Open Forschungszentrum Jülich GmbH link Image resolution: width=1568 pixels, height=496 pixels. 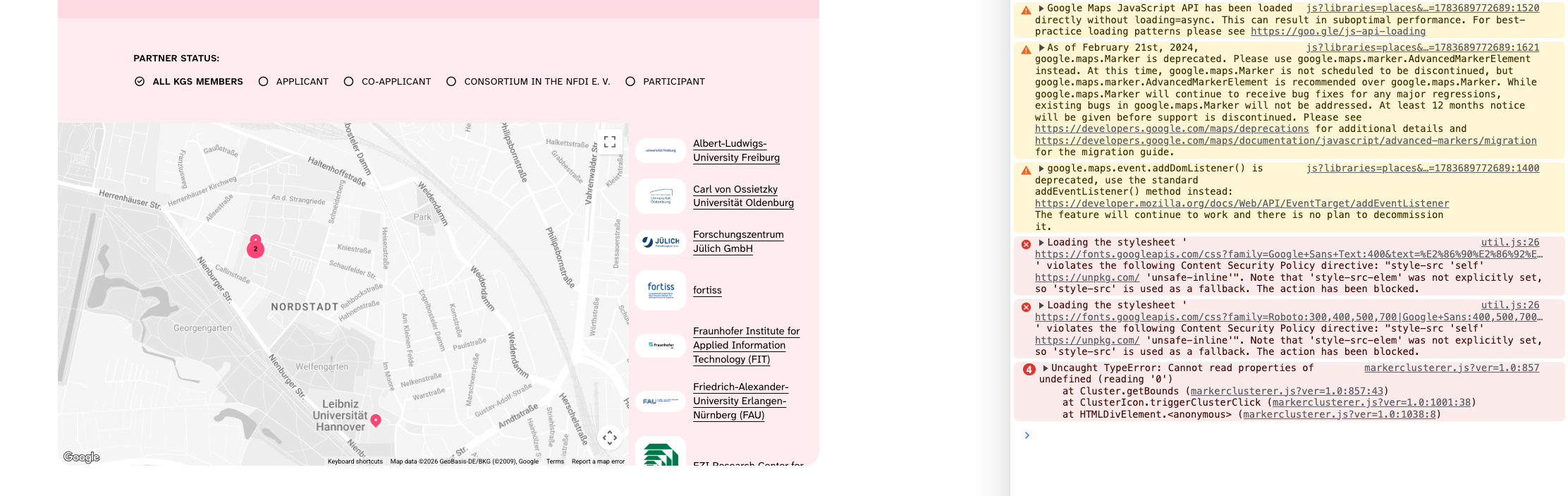pyautogui.click(x=738, y=241)
